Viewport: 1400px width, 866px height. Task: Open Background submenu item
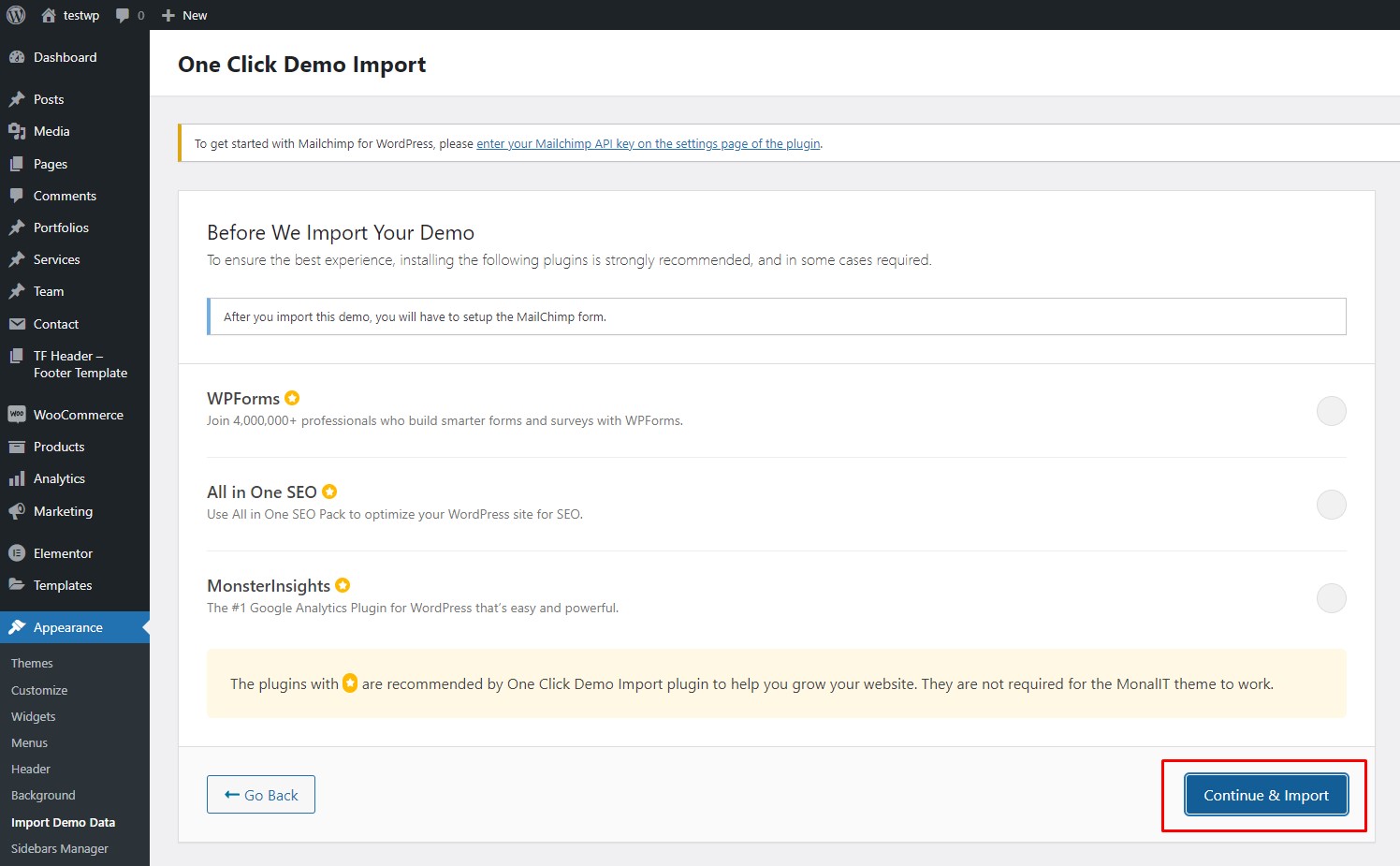click(43, 795)
